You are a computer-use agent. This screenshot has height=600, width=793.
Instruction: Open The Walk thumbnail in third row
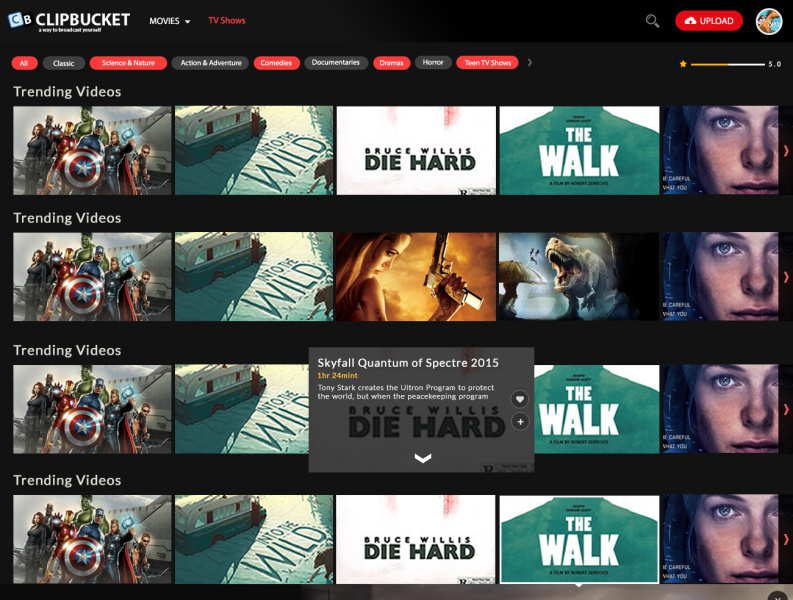[x=597, y=409]
